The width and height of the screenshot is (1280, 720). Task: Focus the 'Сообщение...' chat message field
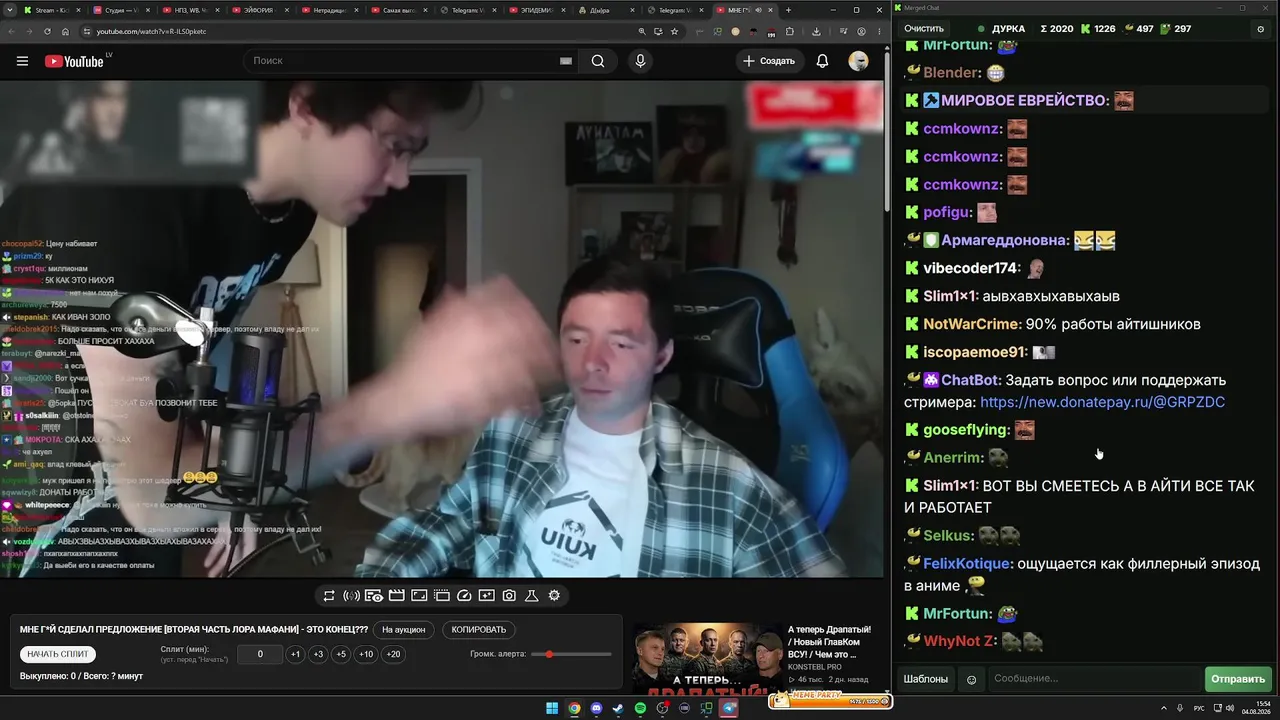pyautogui.click(x=1094, y=679)
